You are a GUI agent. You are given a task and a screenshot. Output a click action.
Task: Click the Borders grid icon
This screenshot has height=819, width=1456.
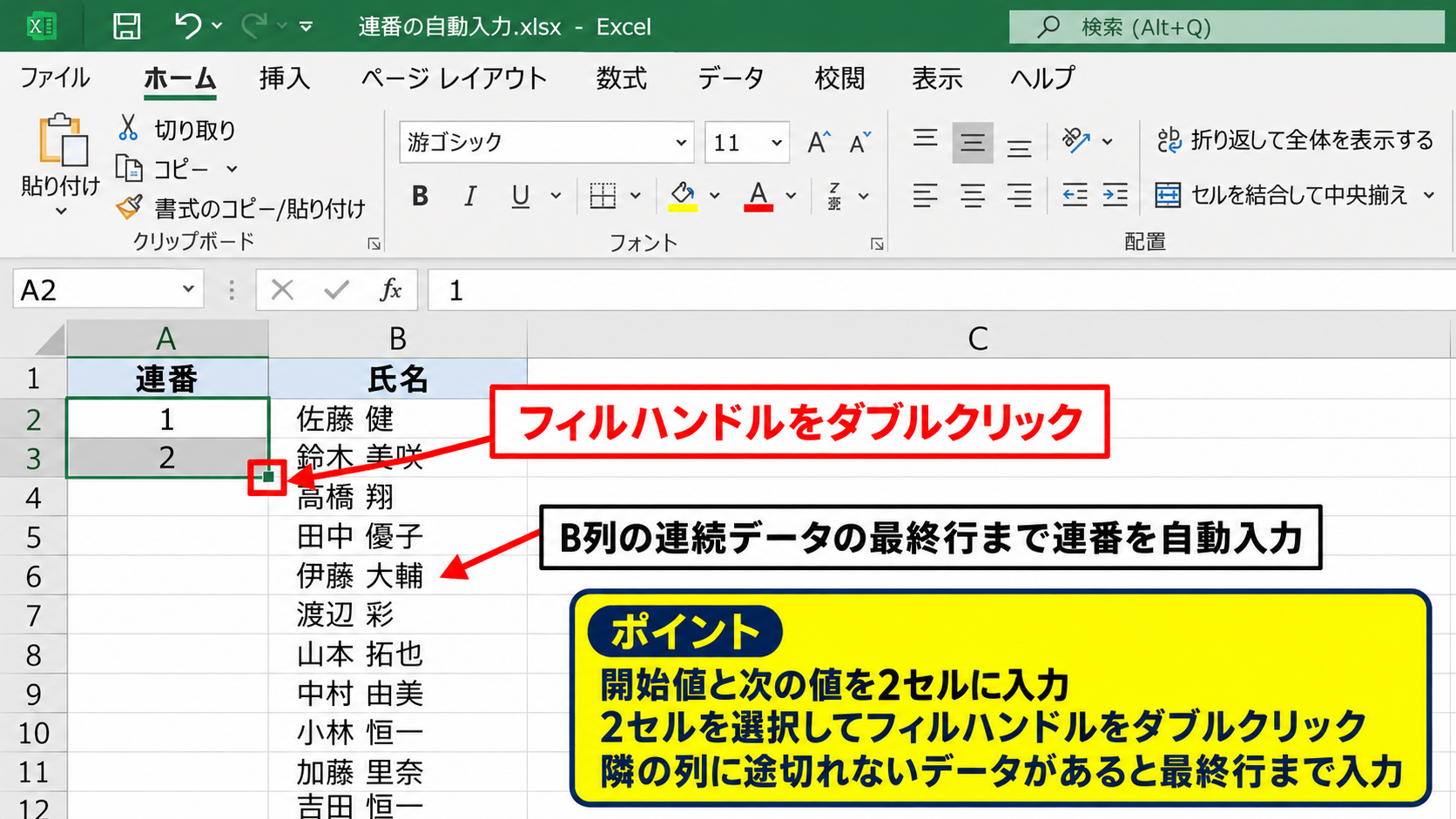[x=603, y=196]
